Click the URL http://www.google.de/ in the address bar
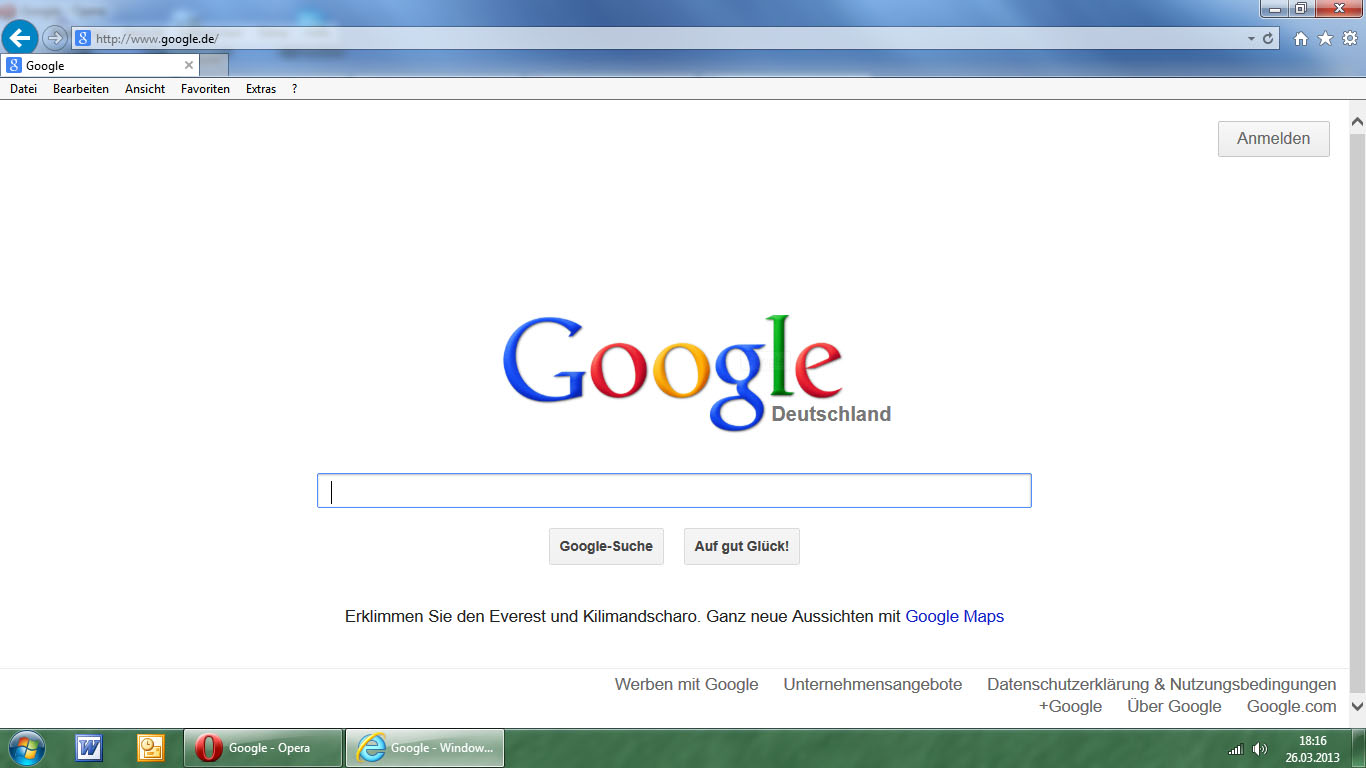This screenshot has height=768, width=1366. click(x=157, y=39)
